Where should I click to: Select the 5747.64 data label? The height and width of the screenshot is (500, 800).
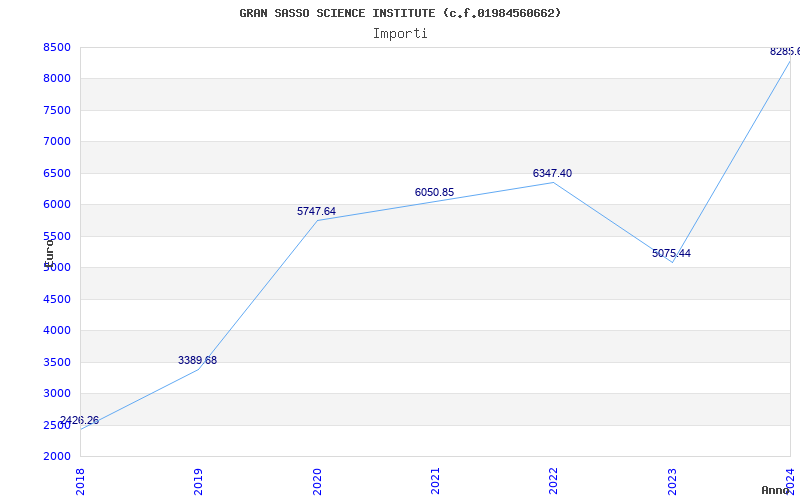tap(316, 211)
